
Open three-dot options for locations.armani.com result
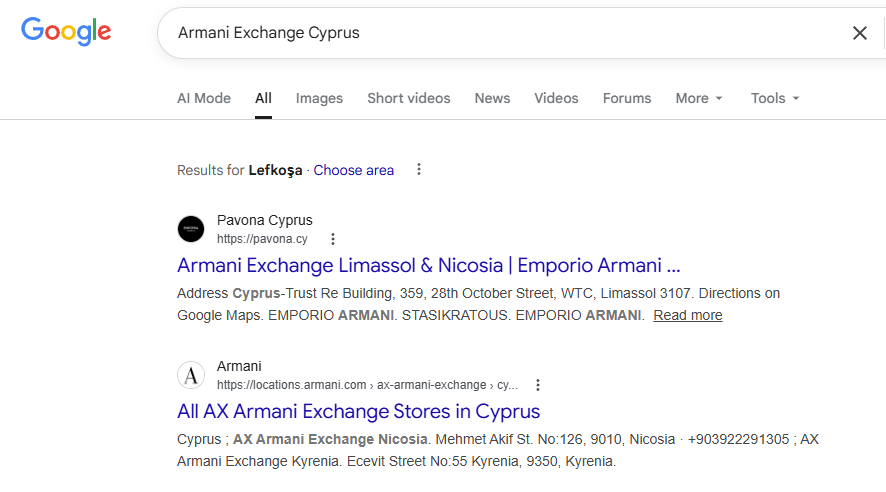(x=538, y=385)
